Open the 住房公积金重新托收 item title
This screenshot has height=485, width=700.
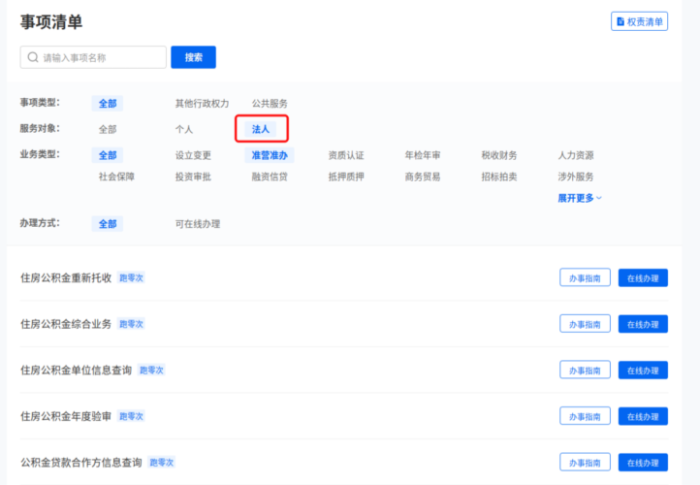pos(66,278)
